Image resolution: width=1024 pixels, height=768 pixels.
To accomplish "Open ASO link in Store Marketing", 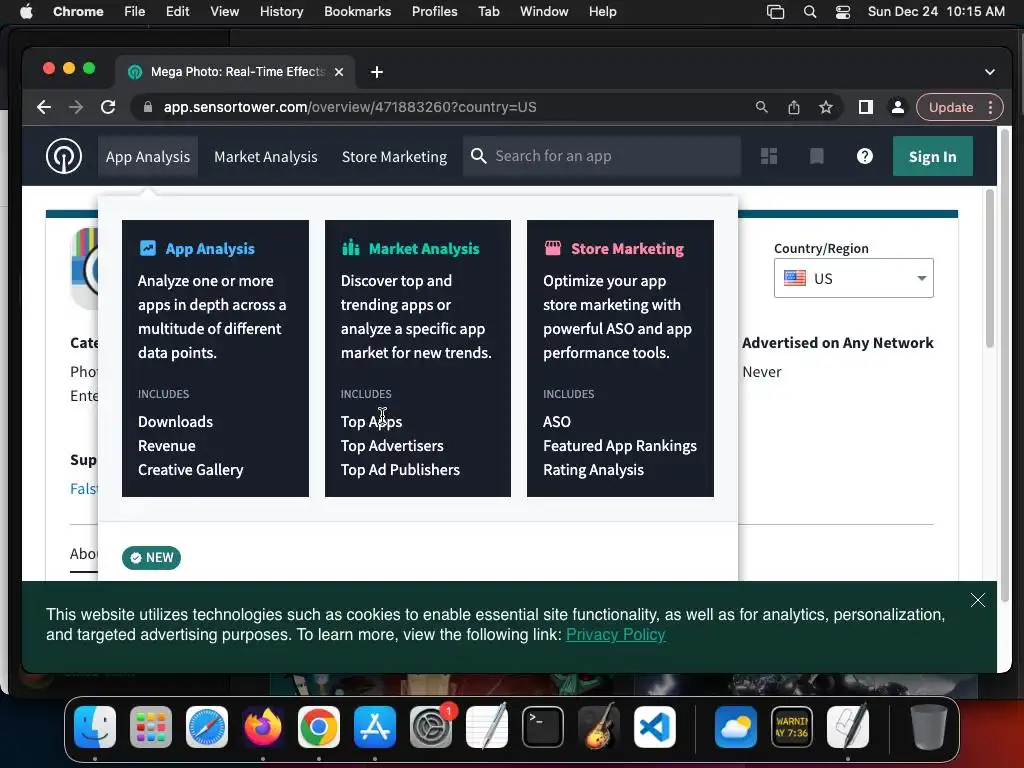I will tap(556, 422).
